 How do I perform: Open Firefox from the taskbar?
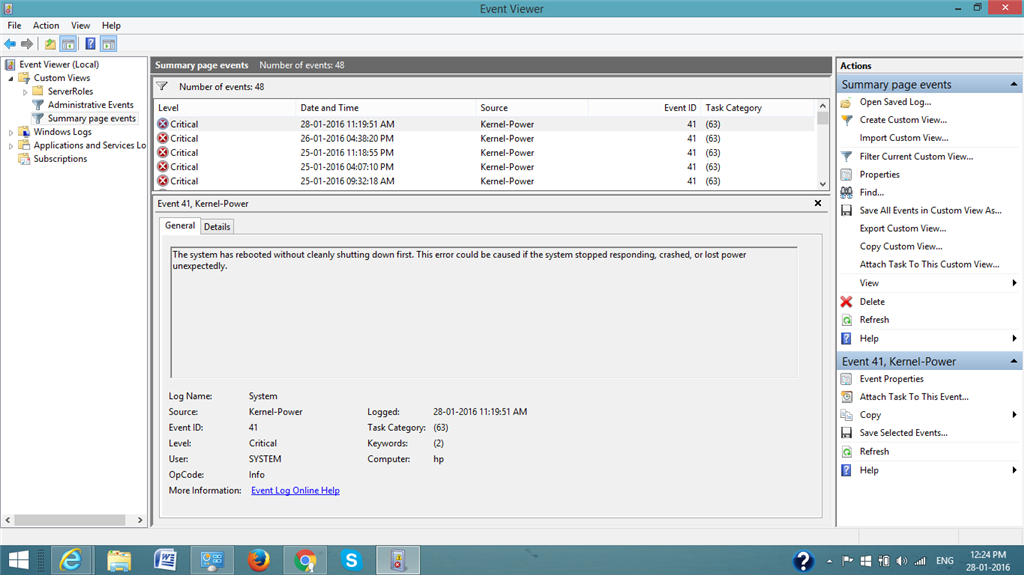[259, 561]
